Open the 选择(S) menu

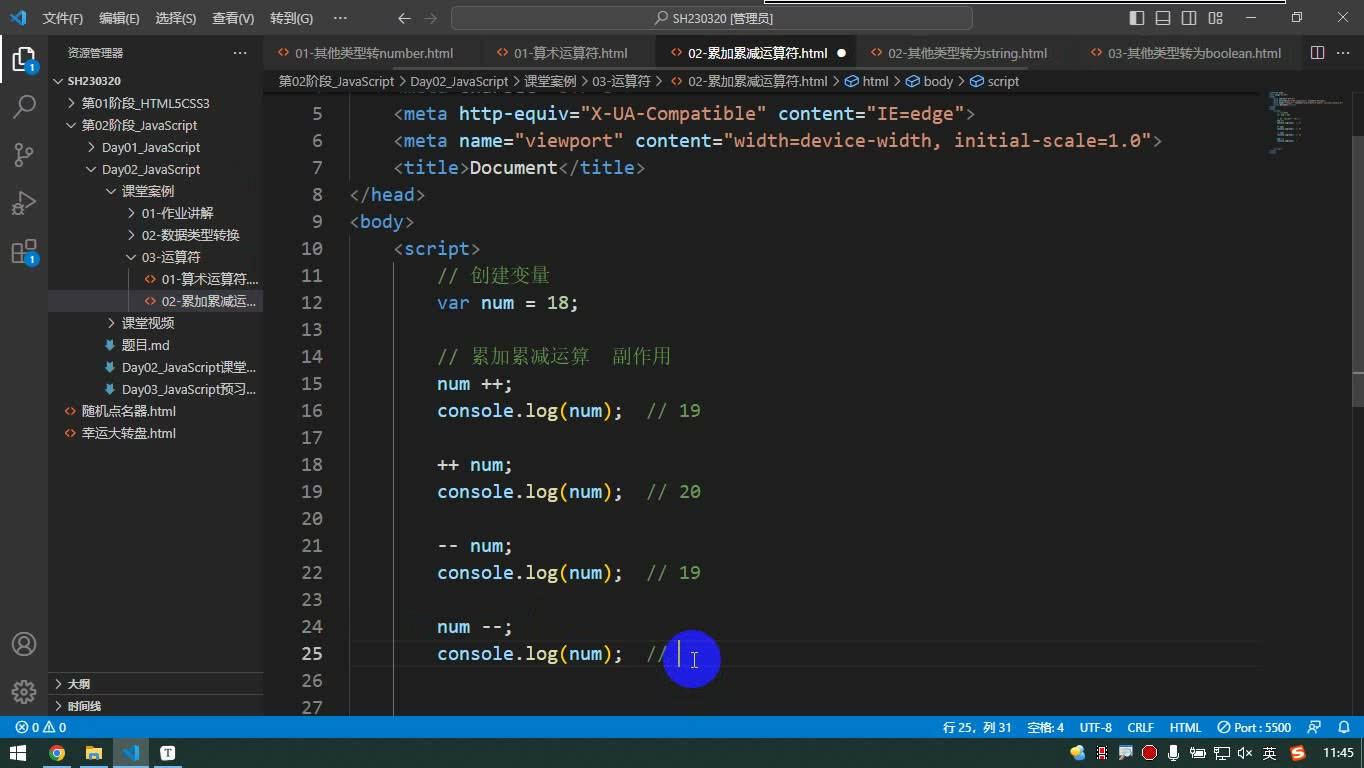coord(176,18)
